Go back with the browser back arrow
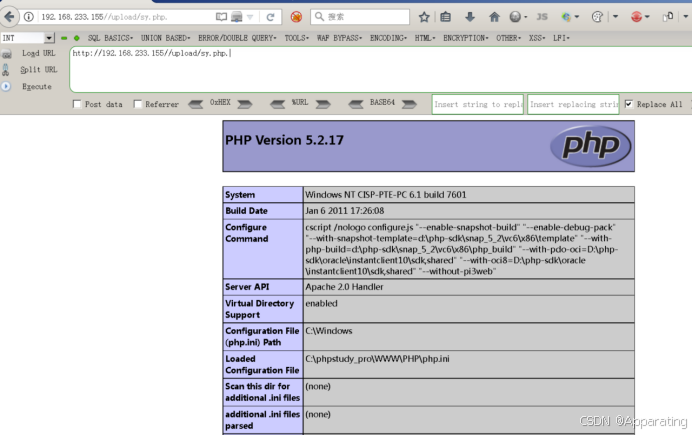 [x=8, y=17]
